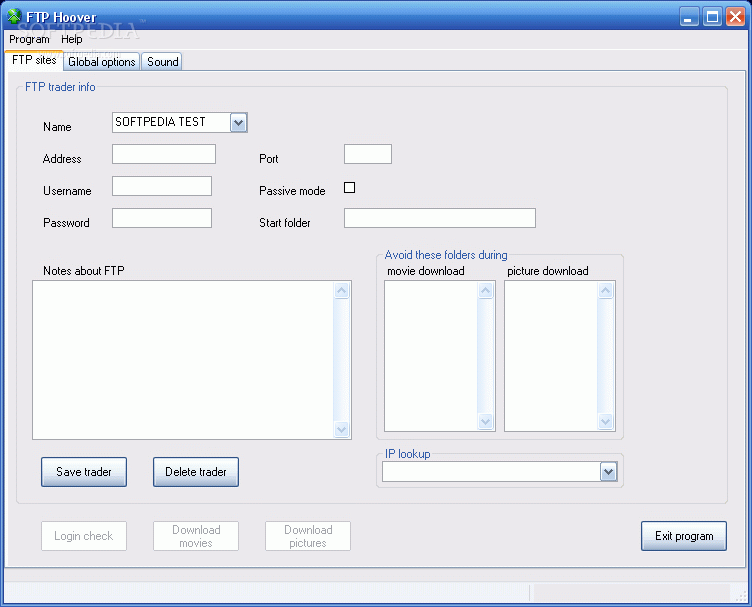Focus the Port input field
Screen dimensions: 752x607
(x=368, y=154)
